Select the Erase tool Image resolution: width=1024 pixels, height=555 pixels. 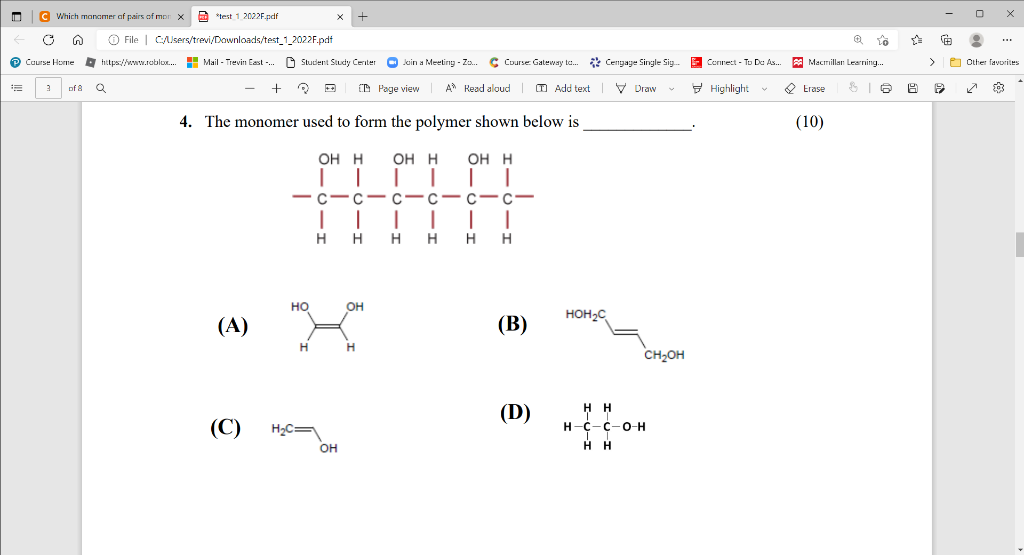[x=805, y=88]
